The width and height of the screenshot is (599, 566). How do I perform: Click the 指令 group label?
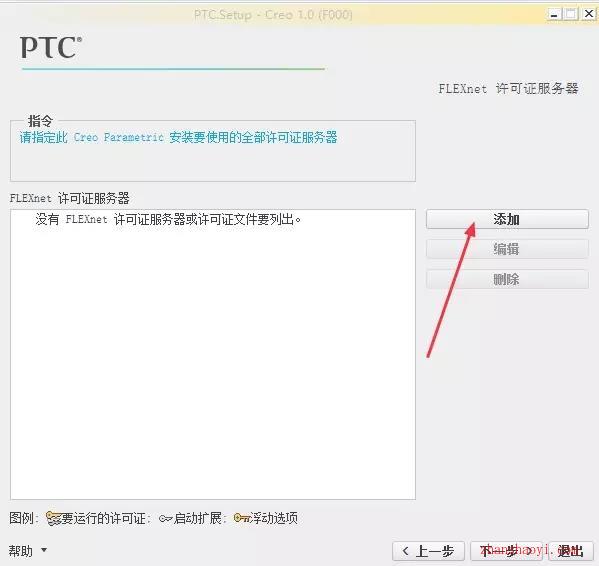(x=40, y=121)
